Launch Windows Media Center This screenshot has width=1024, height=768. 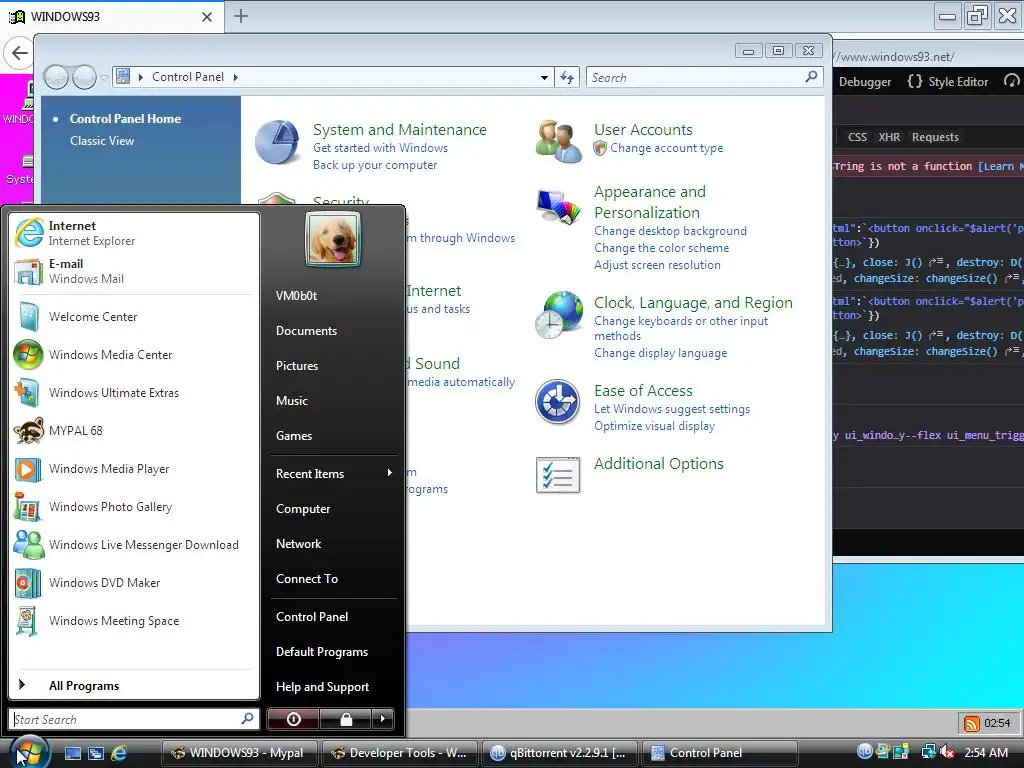[134, 355]
